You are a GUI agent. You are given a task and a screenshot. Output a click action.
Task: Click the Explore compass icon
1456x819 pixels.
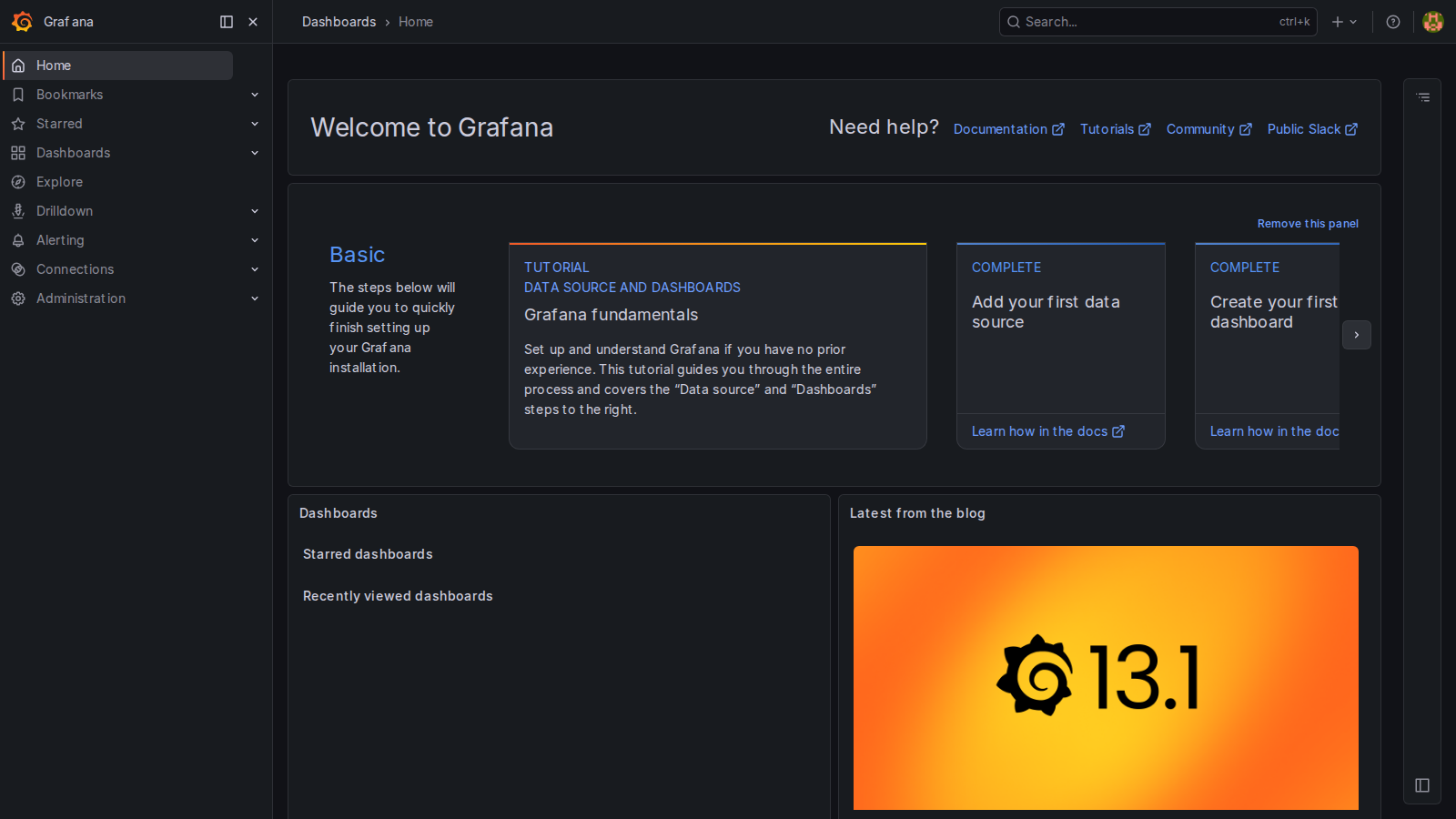point(18,182)
